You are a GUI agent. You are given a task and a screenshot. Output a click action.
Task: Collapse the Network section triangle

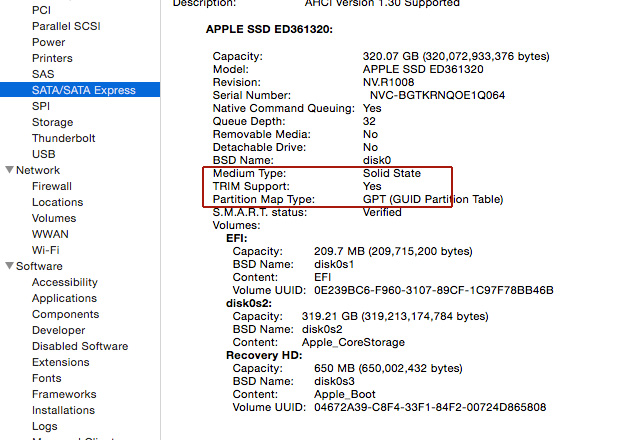pos(10,170)
